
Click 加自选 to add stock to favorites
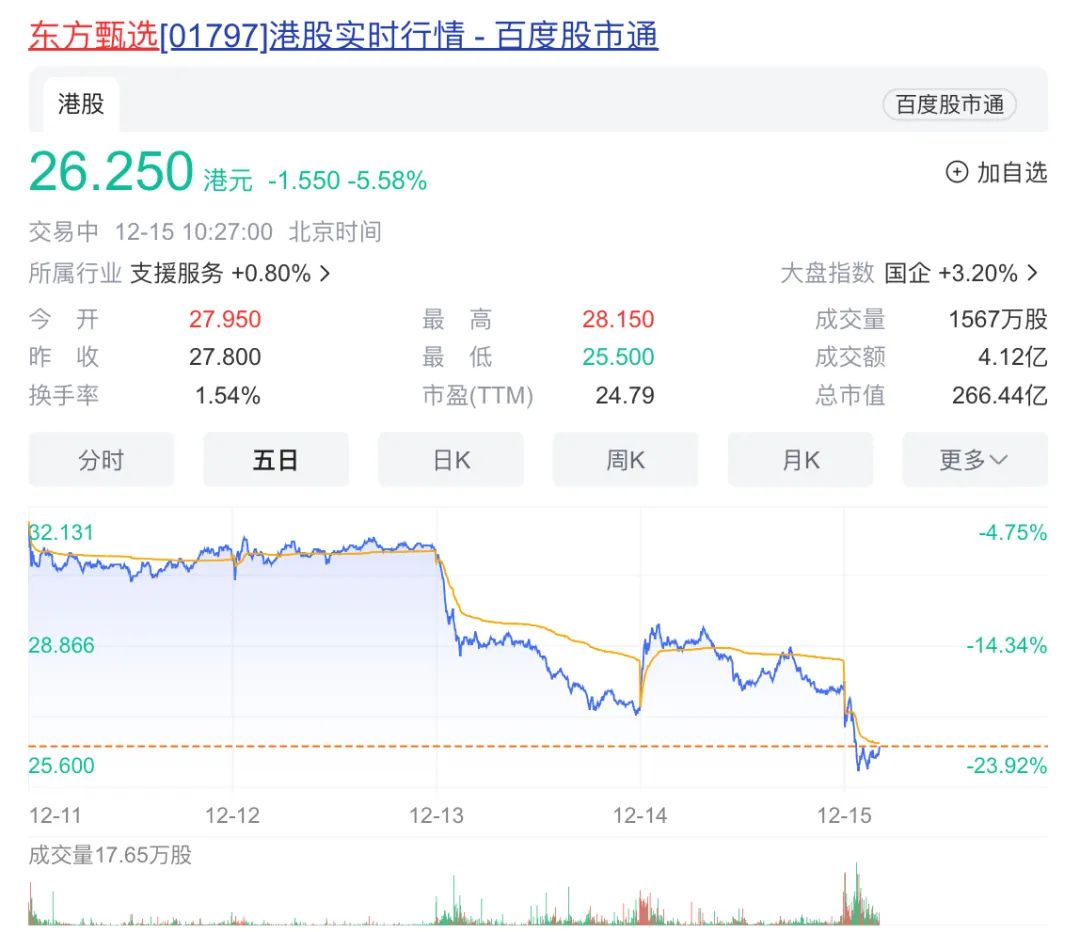coord(1012,172)
